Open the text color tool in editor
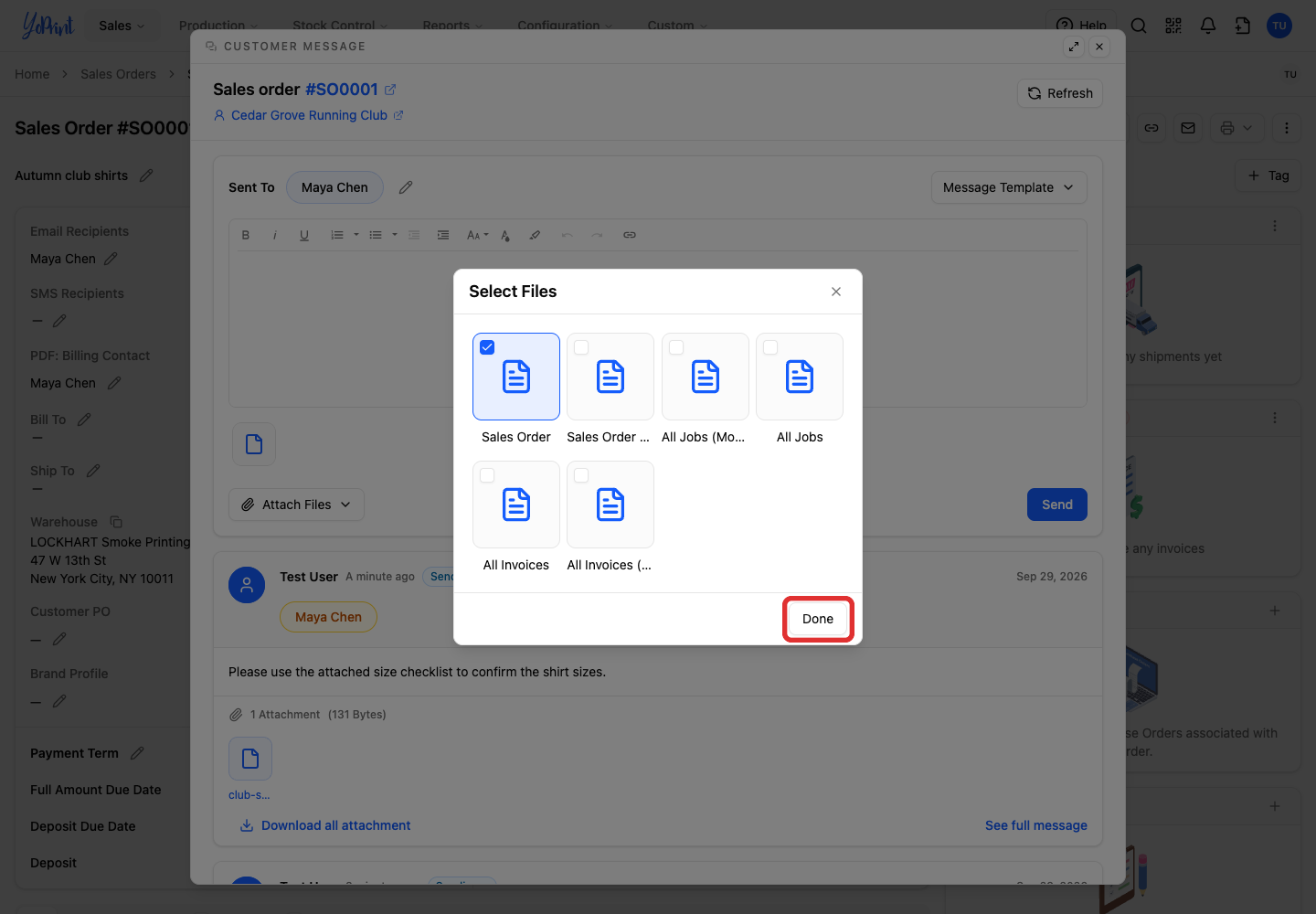 point(505,235)
